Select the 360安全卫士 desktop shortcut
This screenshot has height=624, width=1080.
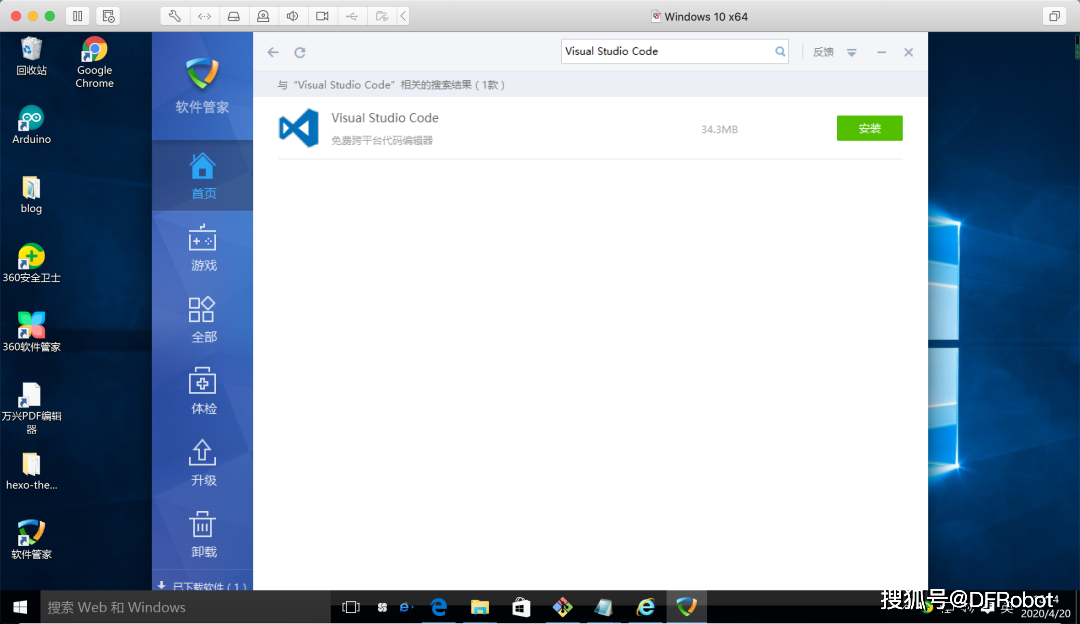(31, 264)
